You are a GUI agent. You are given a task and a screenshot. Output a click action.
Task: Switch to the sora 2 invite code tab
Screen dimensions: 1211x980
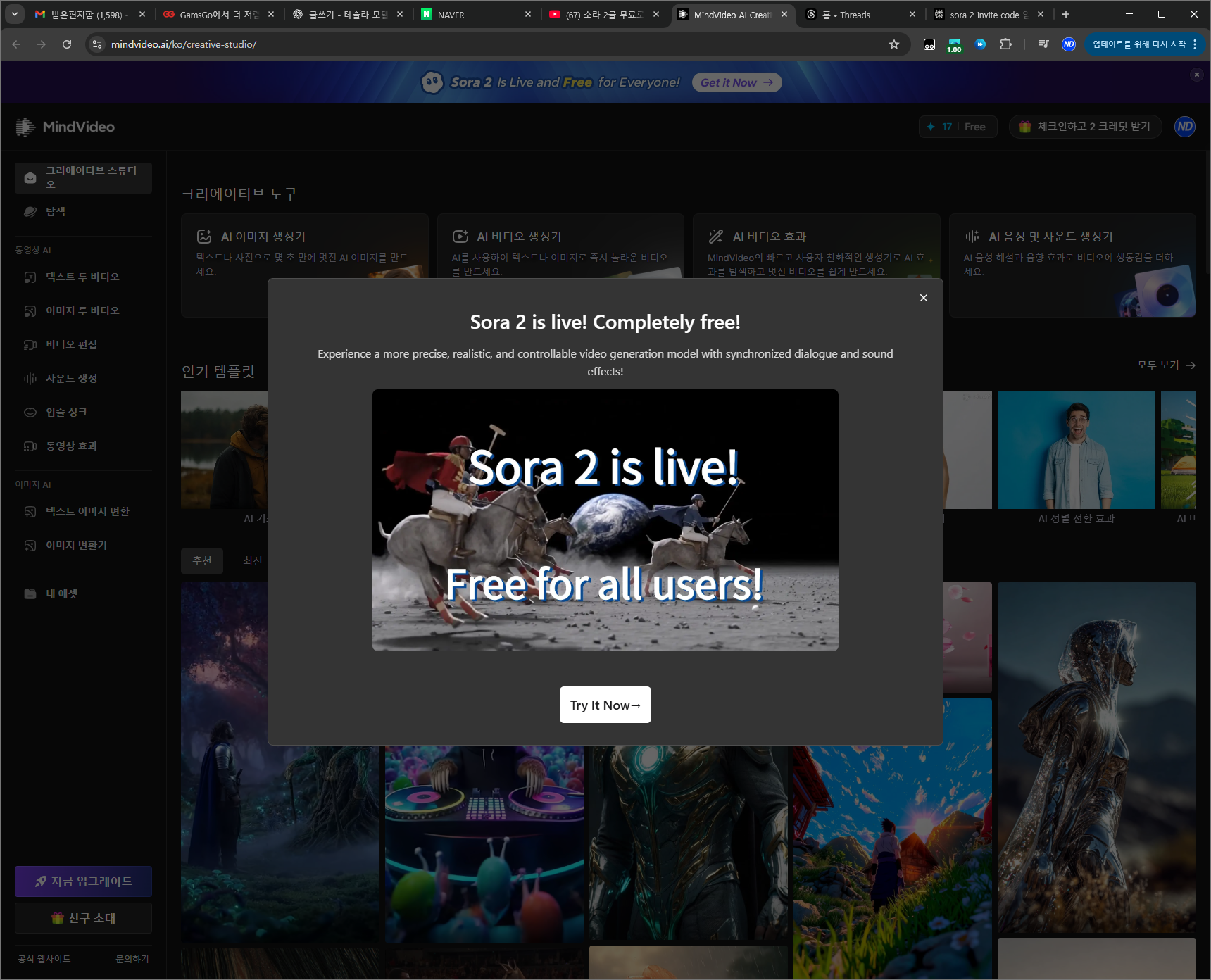point(989,14)
